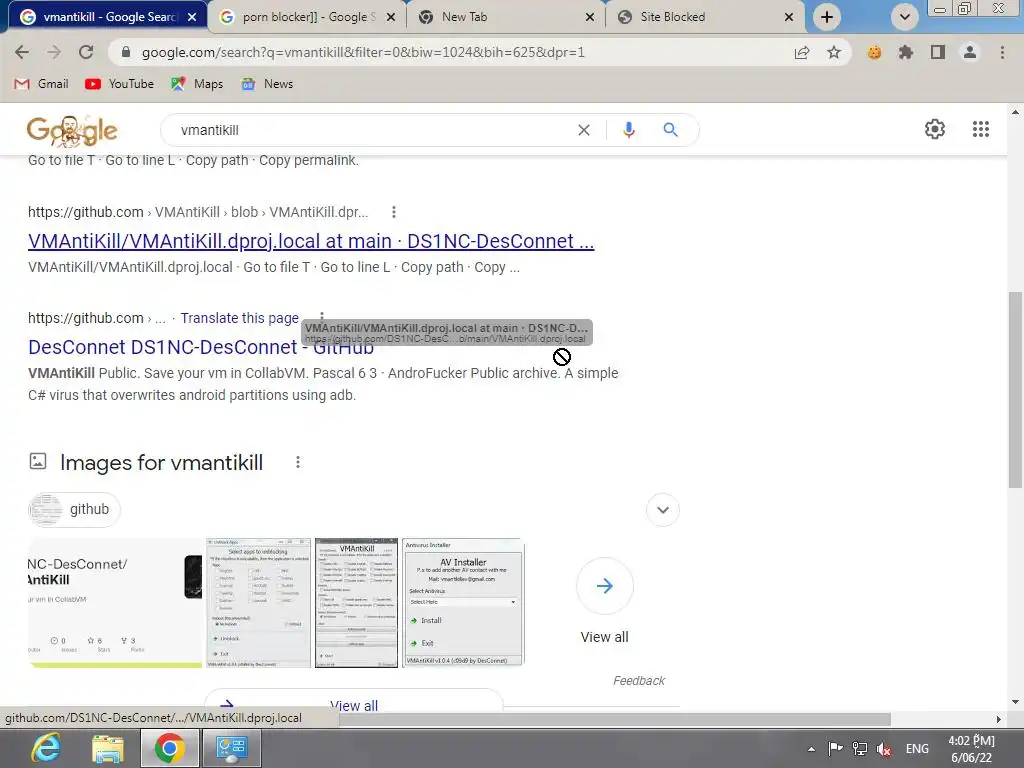
Task: Open the Control Panel taskbar item
Action: click(231, 748)
